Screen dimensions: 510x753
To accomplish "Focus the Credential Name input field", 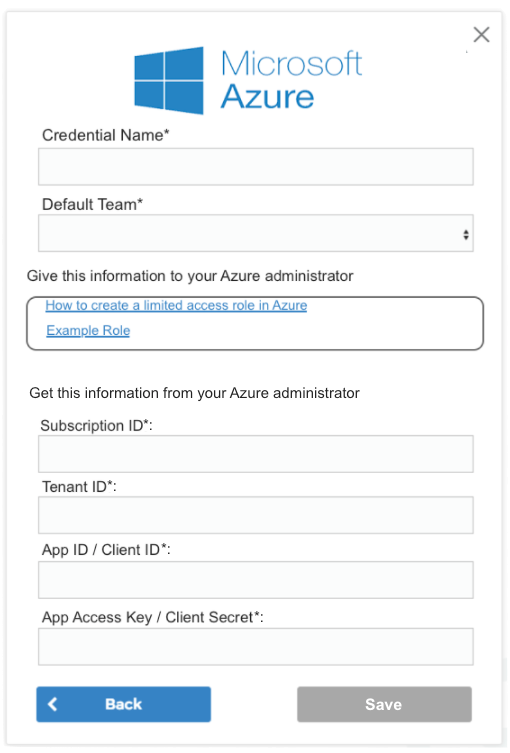I will click(x=255, y=167).
